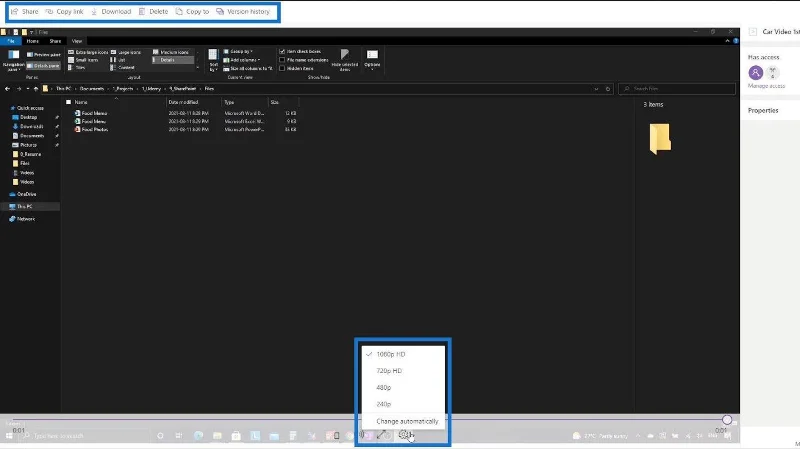This screenshot has height=449, width=800.
Task: Click the Share icon in SharePoint toolbar
Action: pos(14,11)
